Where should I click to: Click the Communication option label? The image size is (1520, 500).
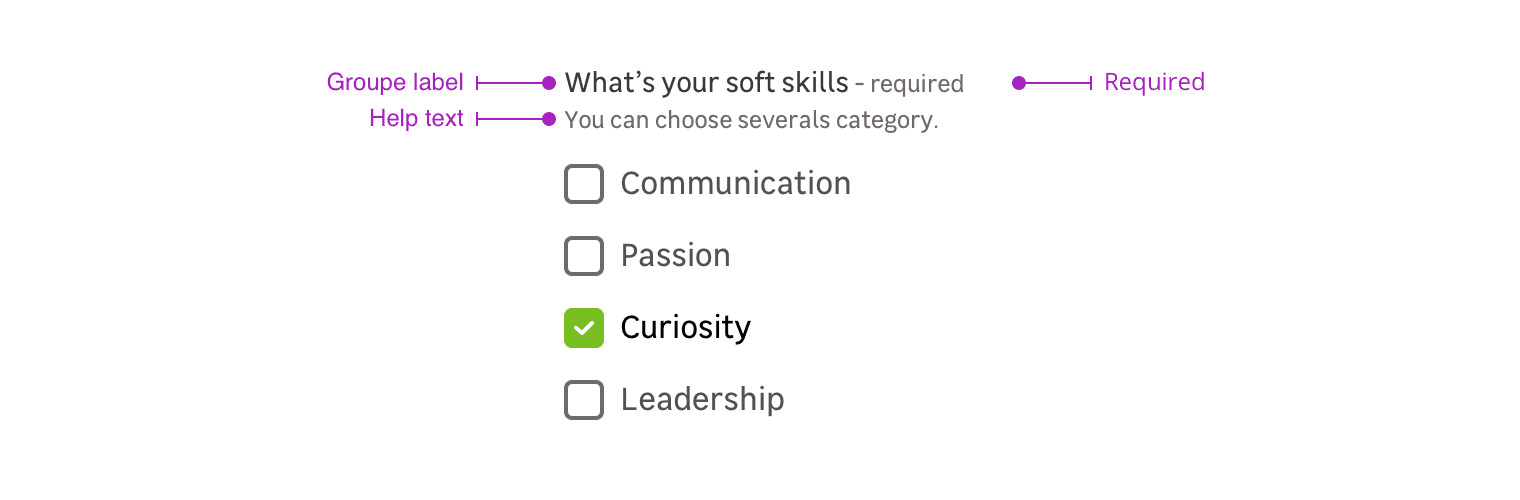735,184
